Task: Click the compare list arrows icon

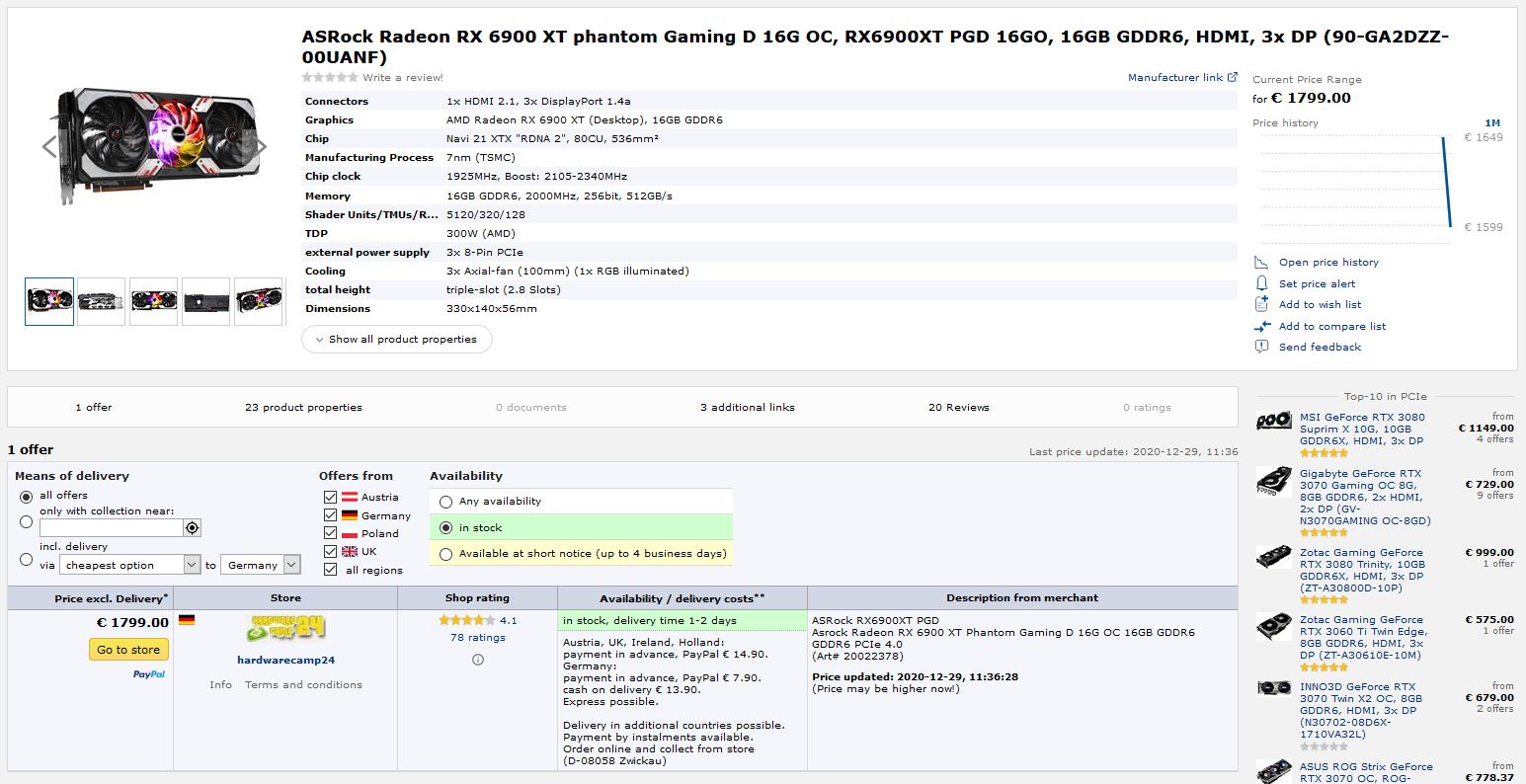Action: point(1262,326)
